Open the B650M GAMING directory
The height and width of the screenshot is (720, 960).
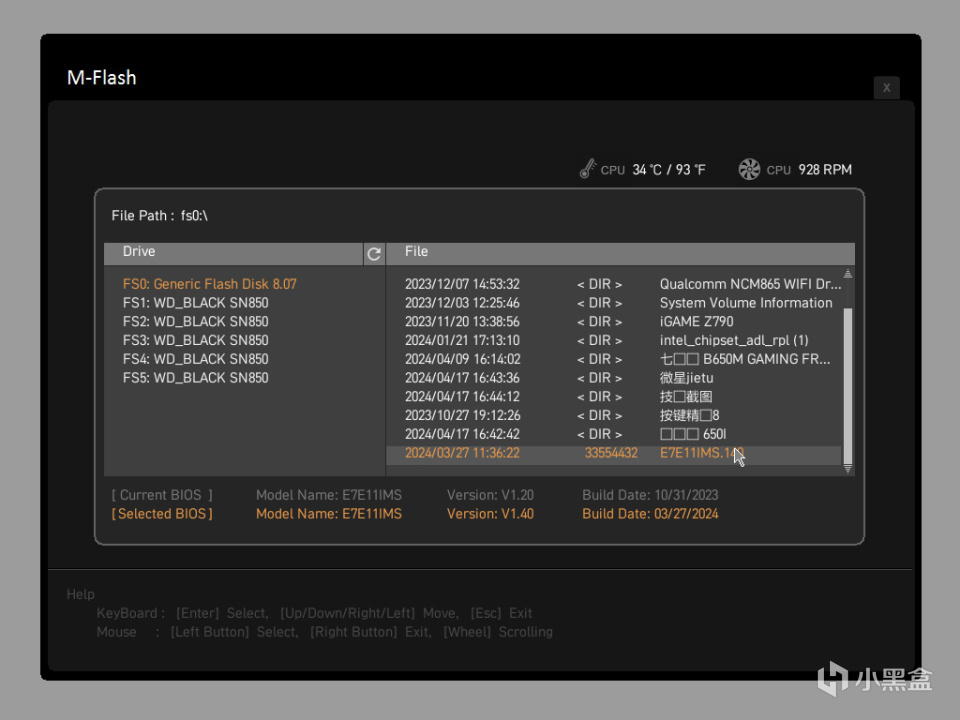[745, 359]
